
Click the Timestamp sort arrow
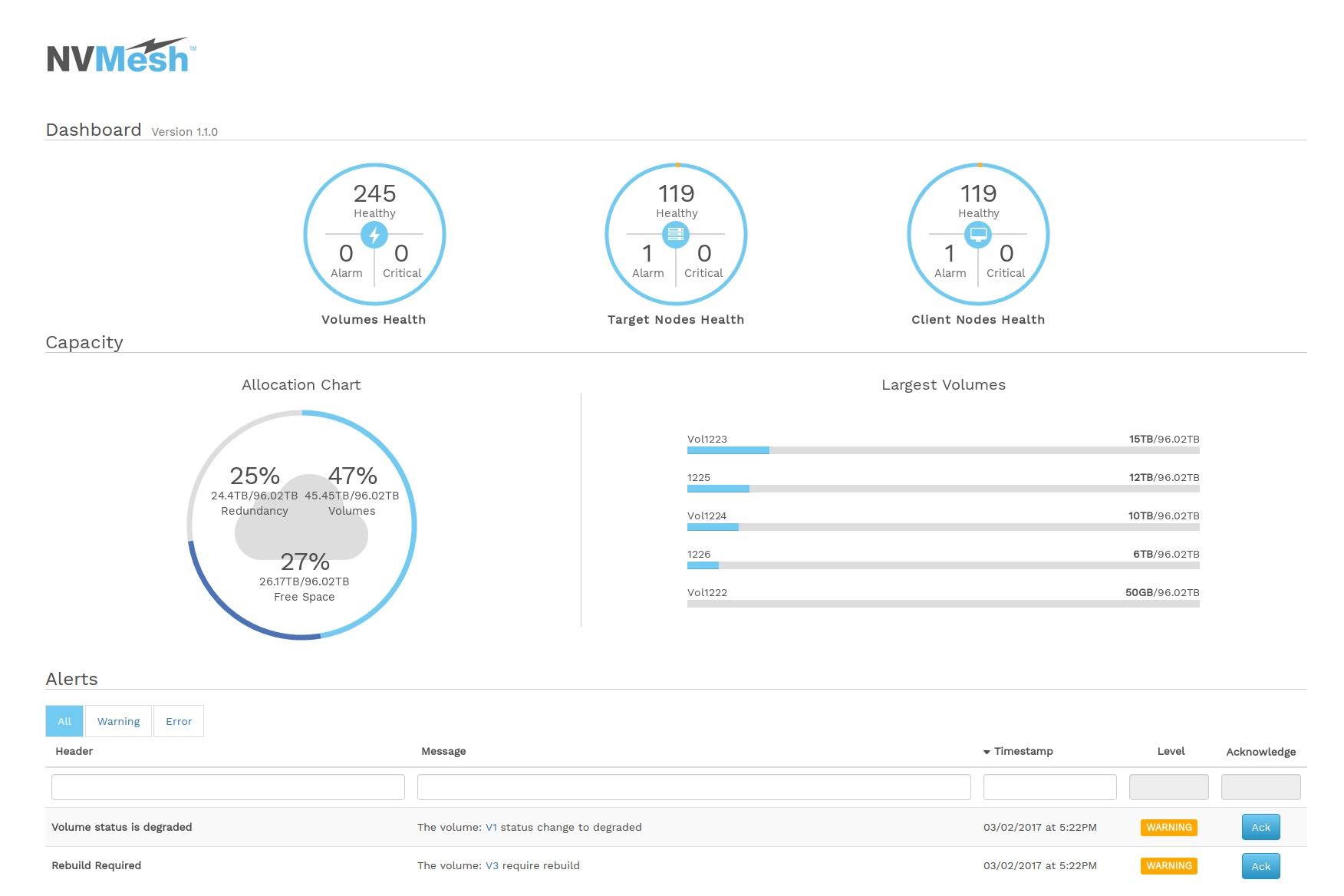(x=987, y=752)
